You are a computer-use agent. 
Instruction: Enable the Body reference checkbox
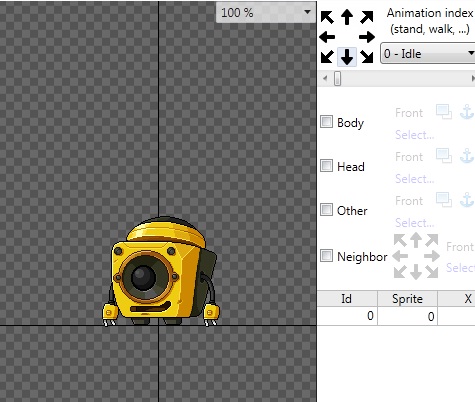[x=326, y=122]
